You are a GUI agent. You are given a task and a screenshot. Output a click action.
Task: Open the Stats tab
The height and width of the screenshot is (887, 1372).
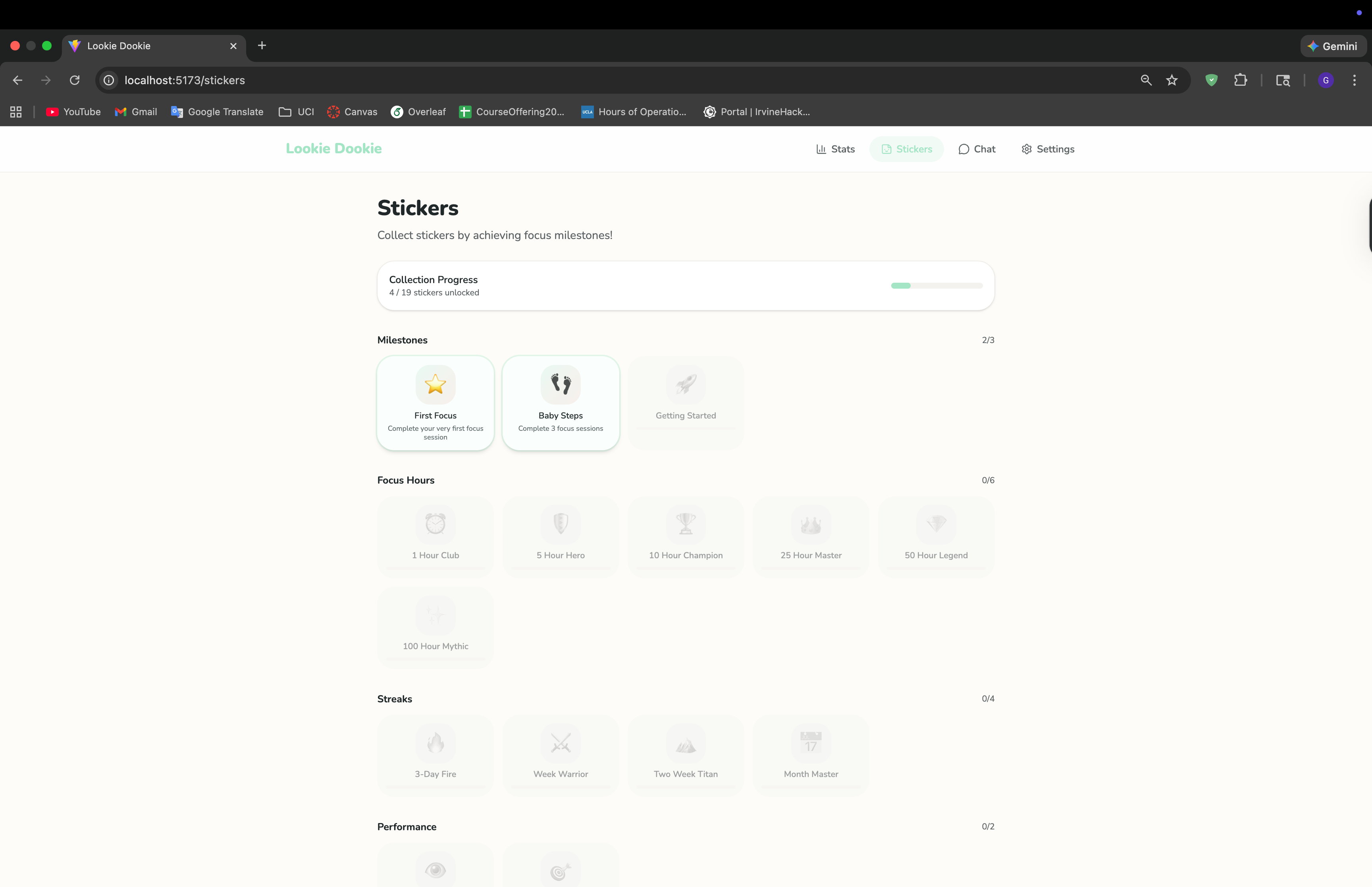point(835,149)
